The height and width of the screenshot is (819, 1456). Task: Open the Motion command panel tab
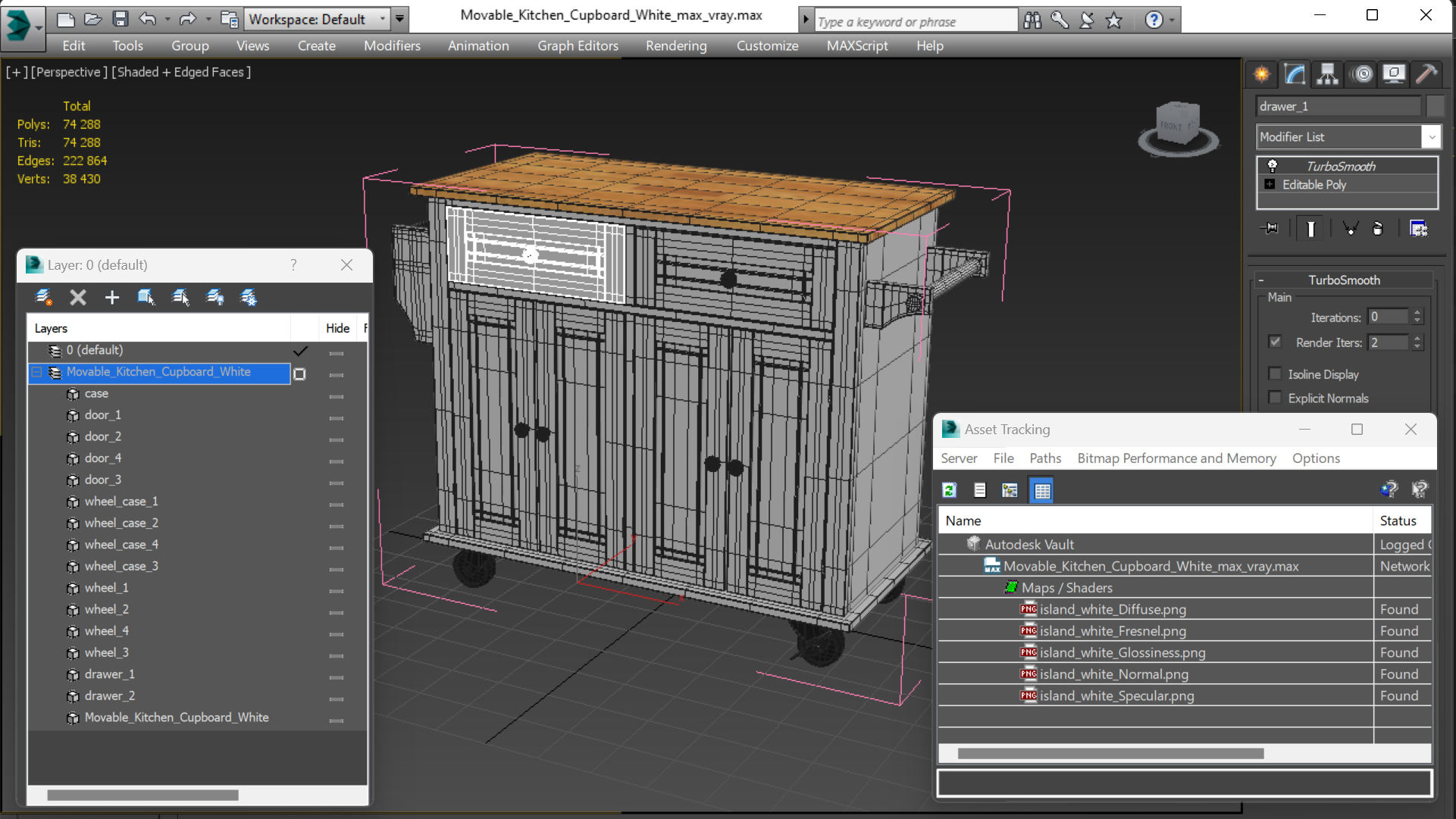pos(1362,73)
